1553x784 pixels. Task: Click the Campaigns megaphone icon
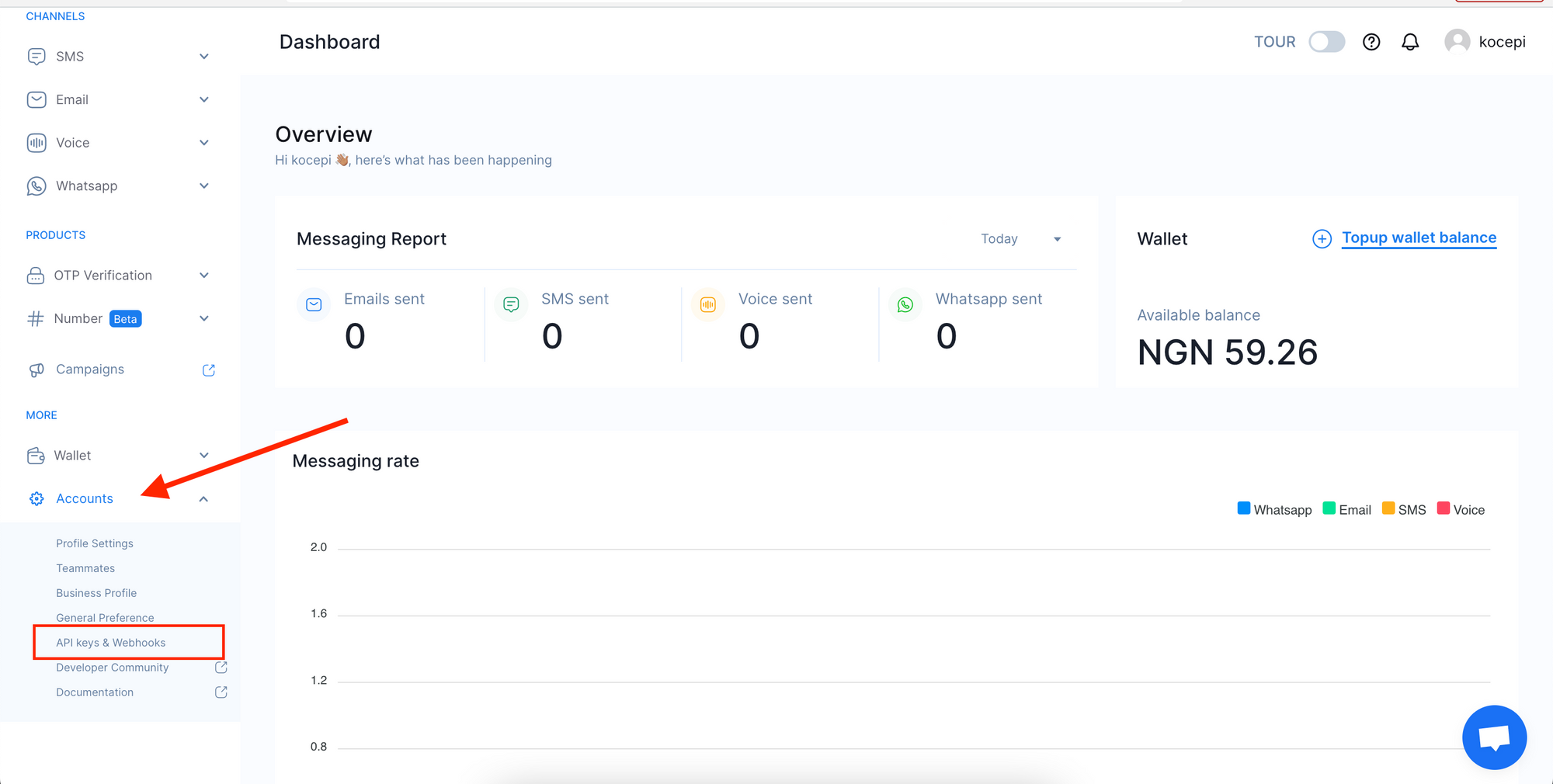[36, 369]
